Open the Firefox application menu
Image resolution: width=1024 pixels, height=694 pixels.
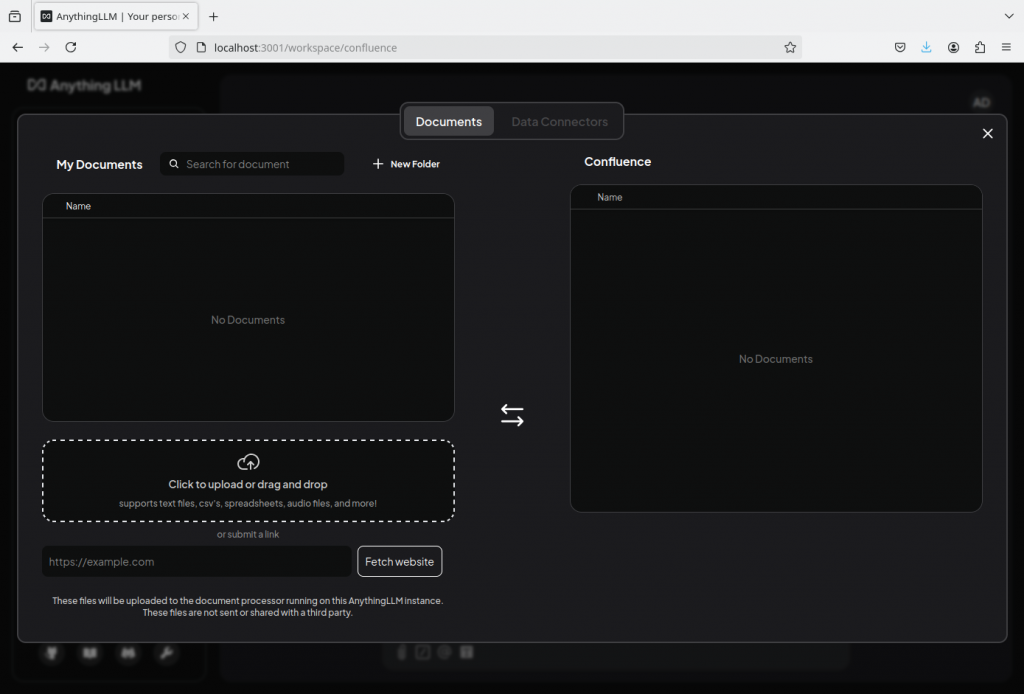1006,47
